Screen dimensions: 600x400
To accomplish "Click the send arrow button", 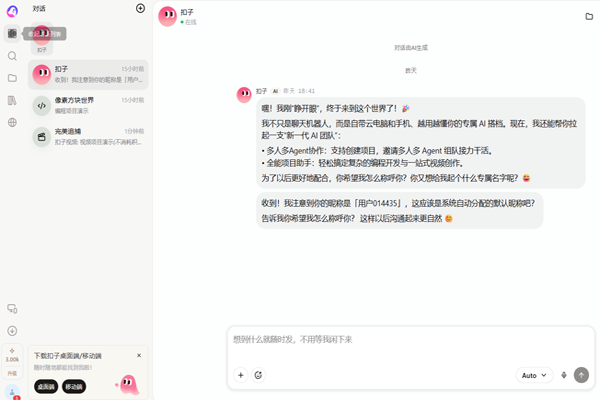I will point(581,375).
